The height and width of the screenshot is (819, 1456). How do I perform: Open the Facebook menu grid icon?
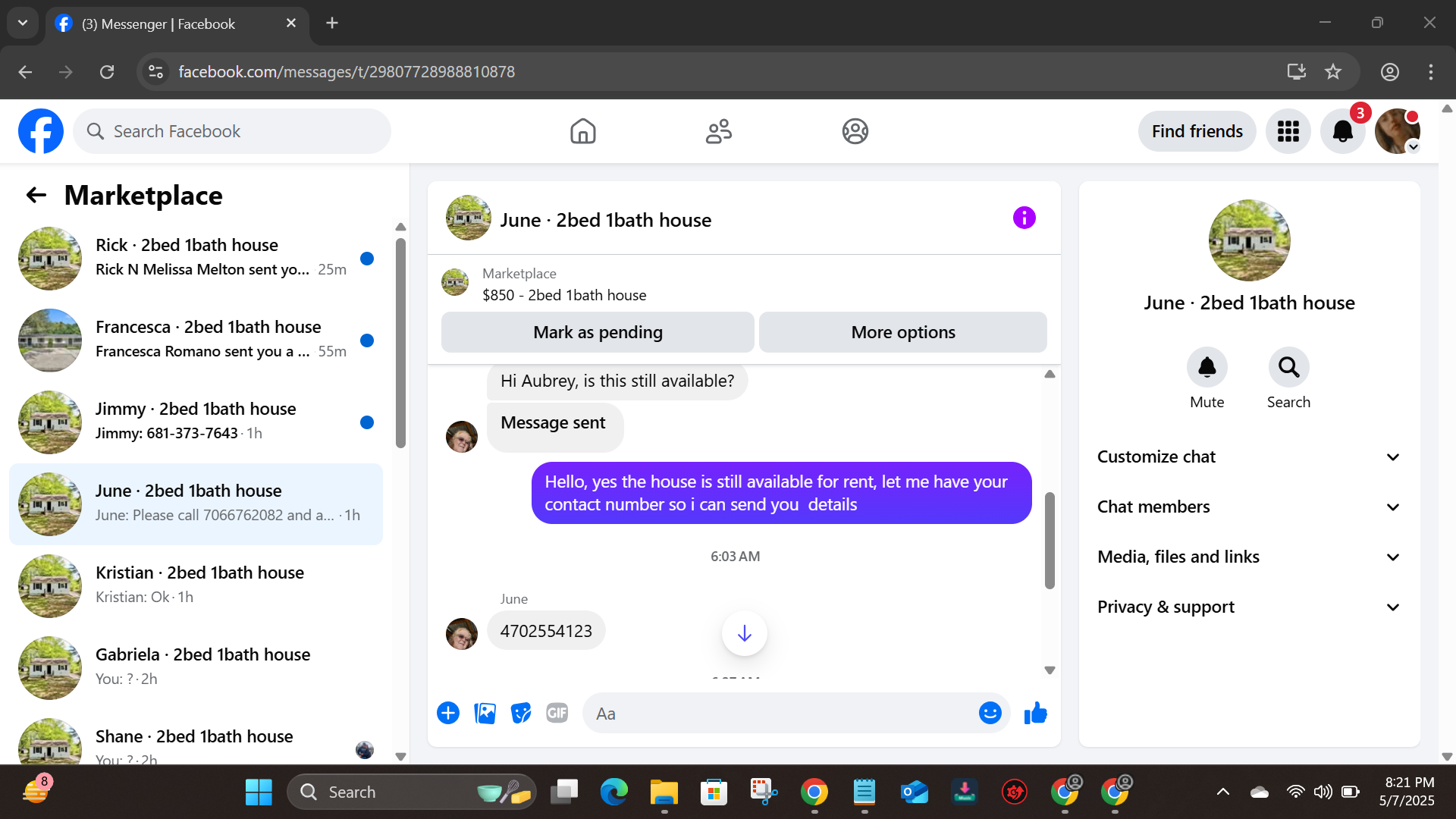tap(1288, 131)
